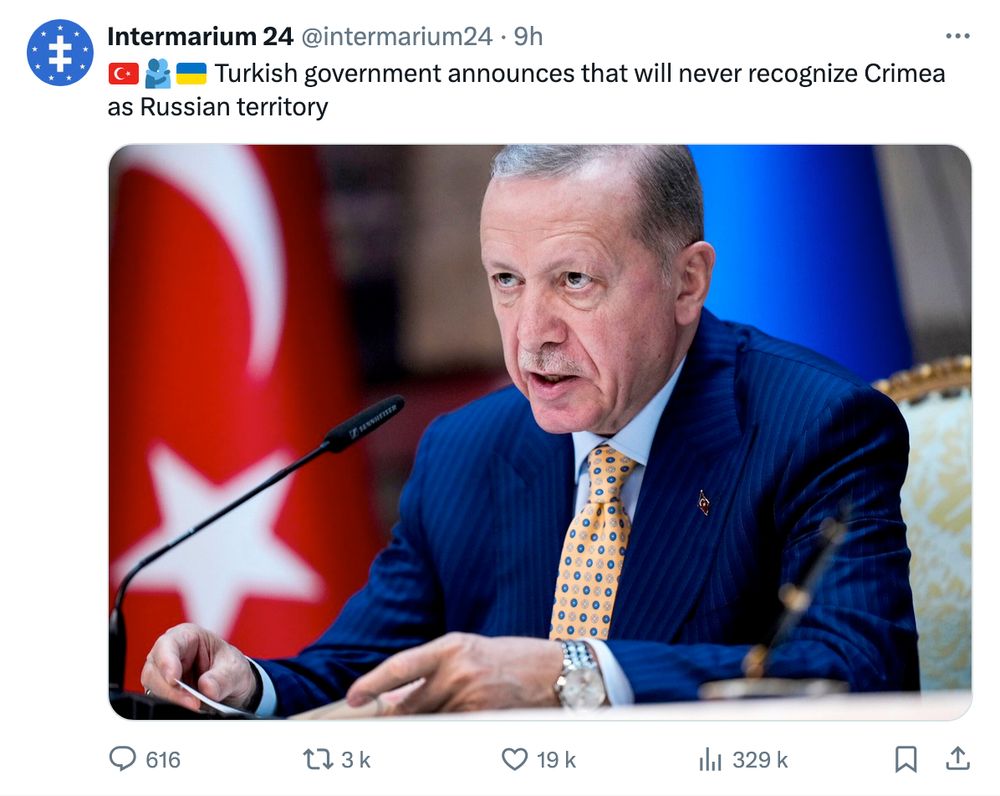The height and width of the screenshot is (796, 1000).
Task: Click the Intermarium 24 display name
Action: pos(200,37)
